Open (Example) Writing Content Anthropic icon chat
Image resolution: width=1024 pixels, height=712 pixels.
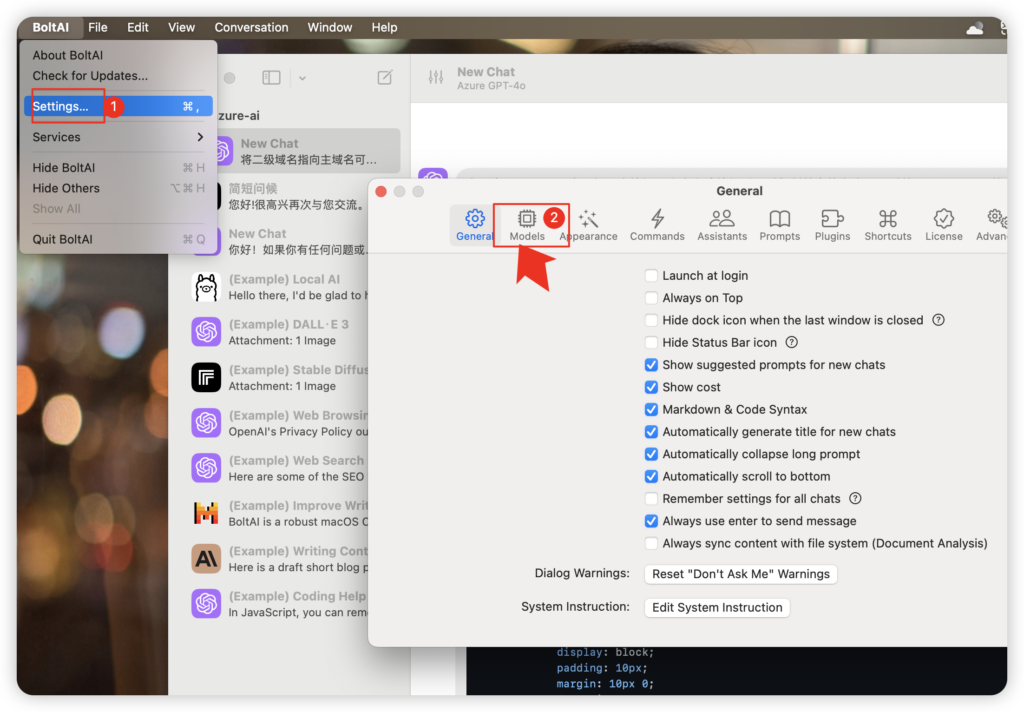[206, 559]
